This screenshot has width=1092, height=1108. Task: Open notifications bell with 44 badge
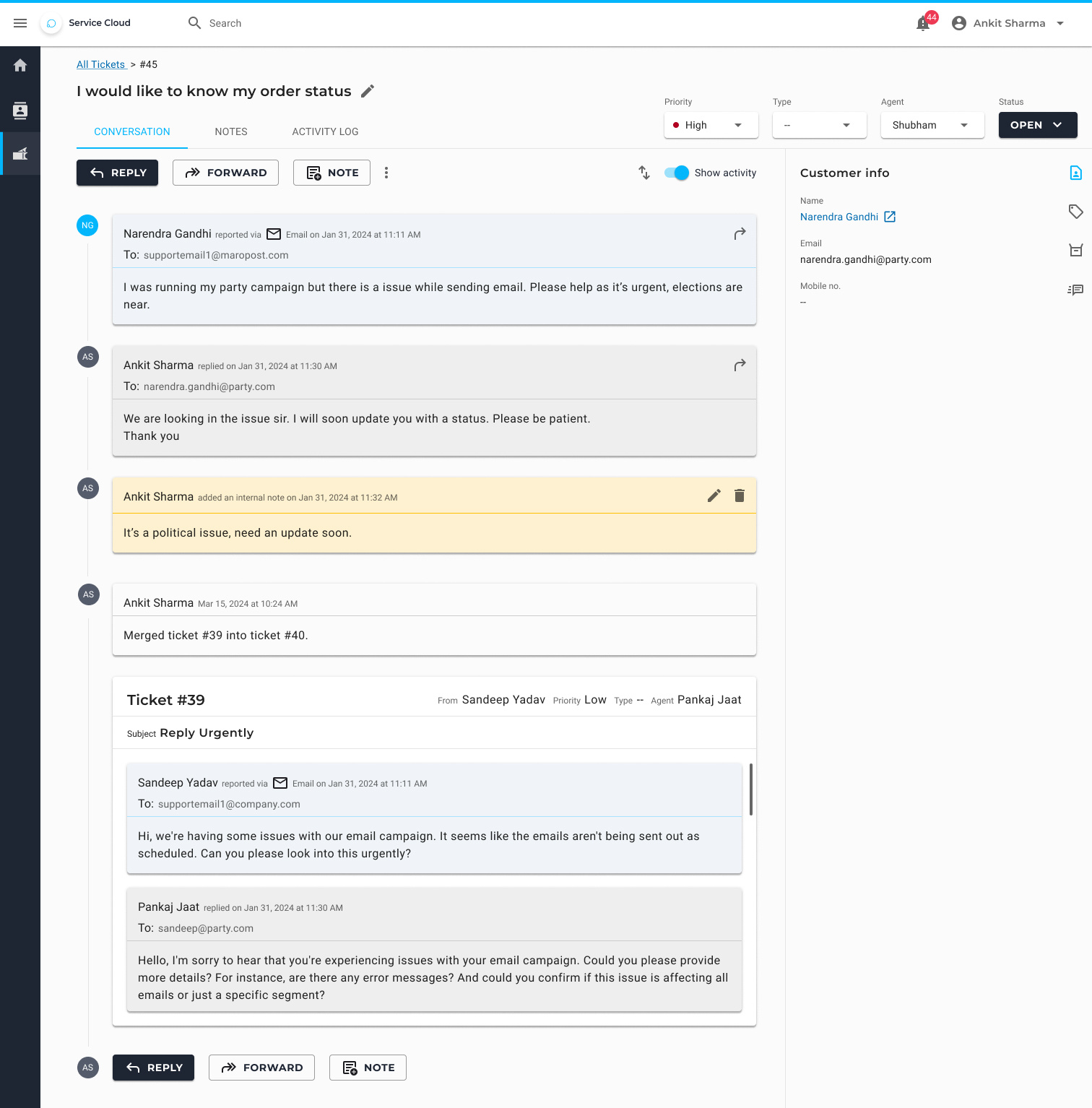point(924,23)
